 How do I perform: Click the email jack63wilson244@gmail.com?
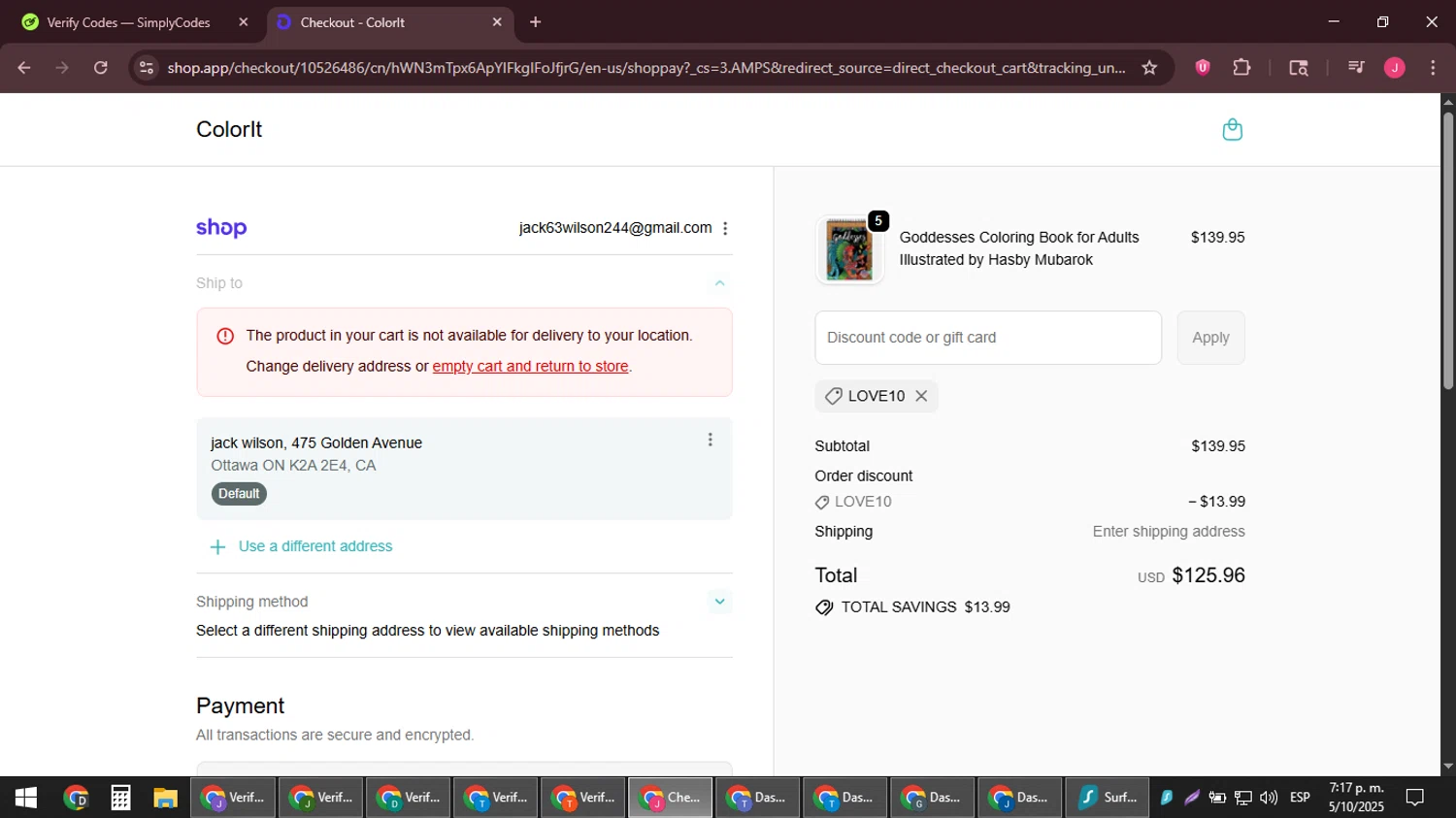[x=615, y=228]
